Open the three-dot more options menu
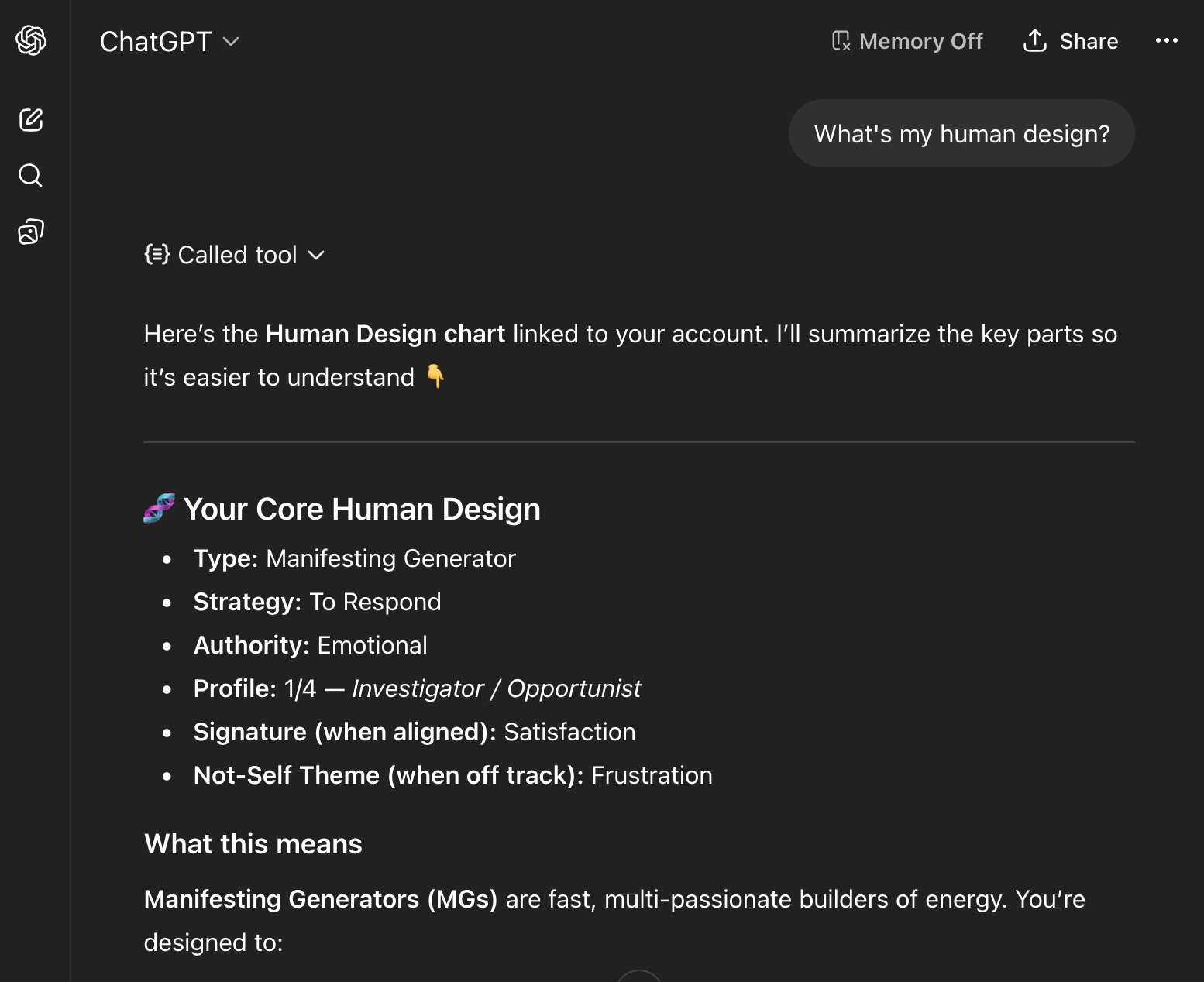 (1166, 41)
